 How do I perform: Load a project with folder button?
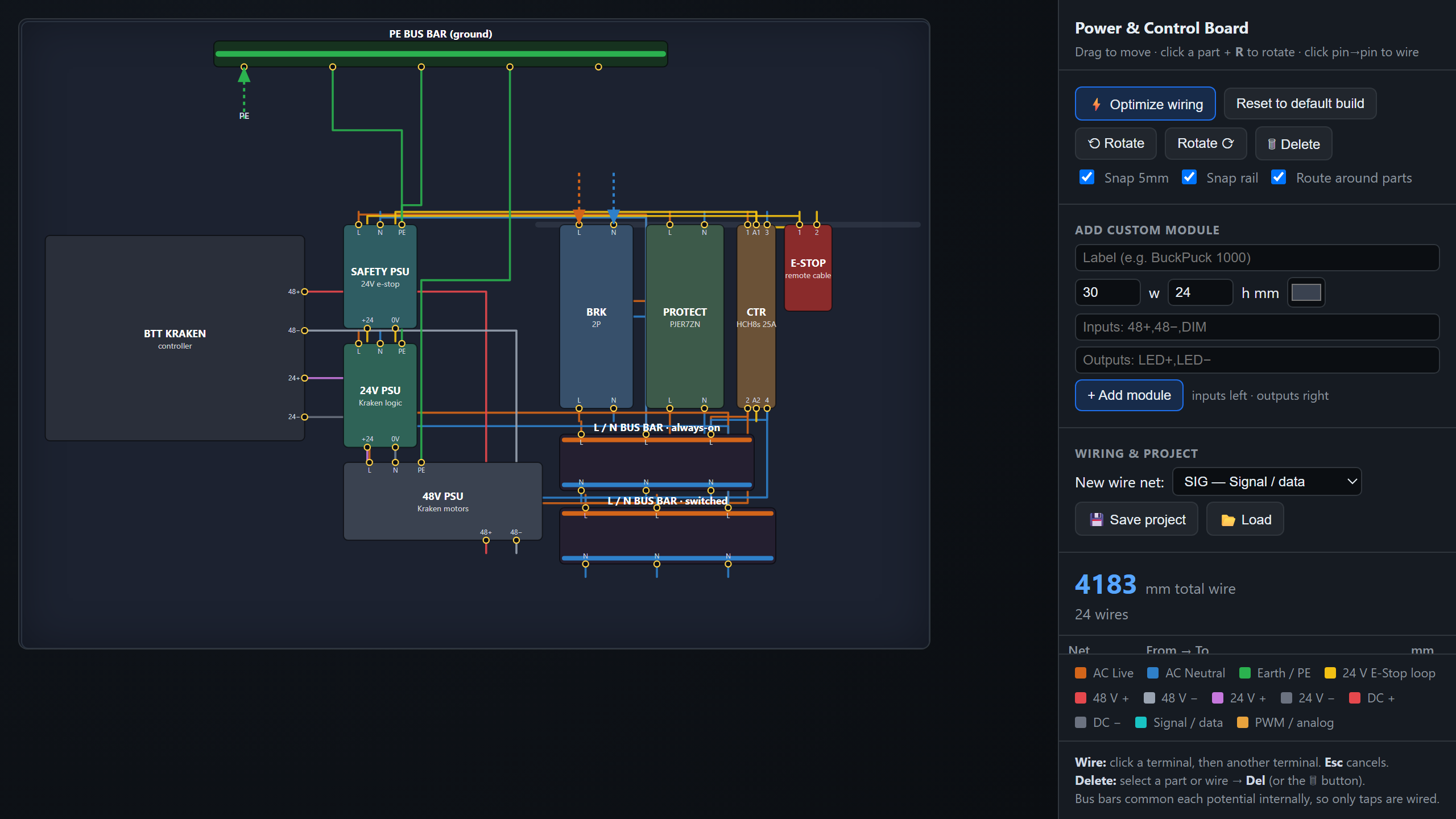click(1245, 519)
